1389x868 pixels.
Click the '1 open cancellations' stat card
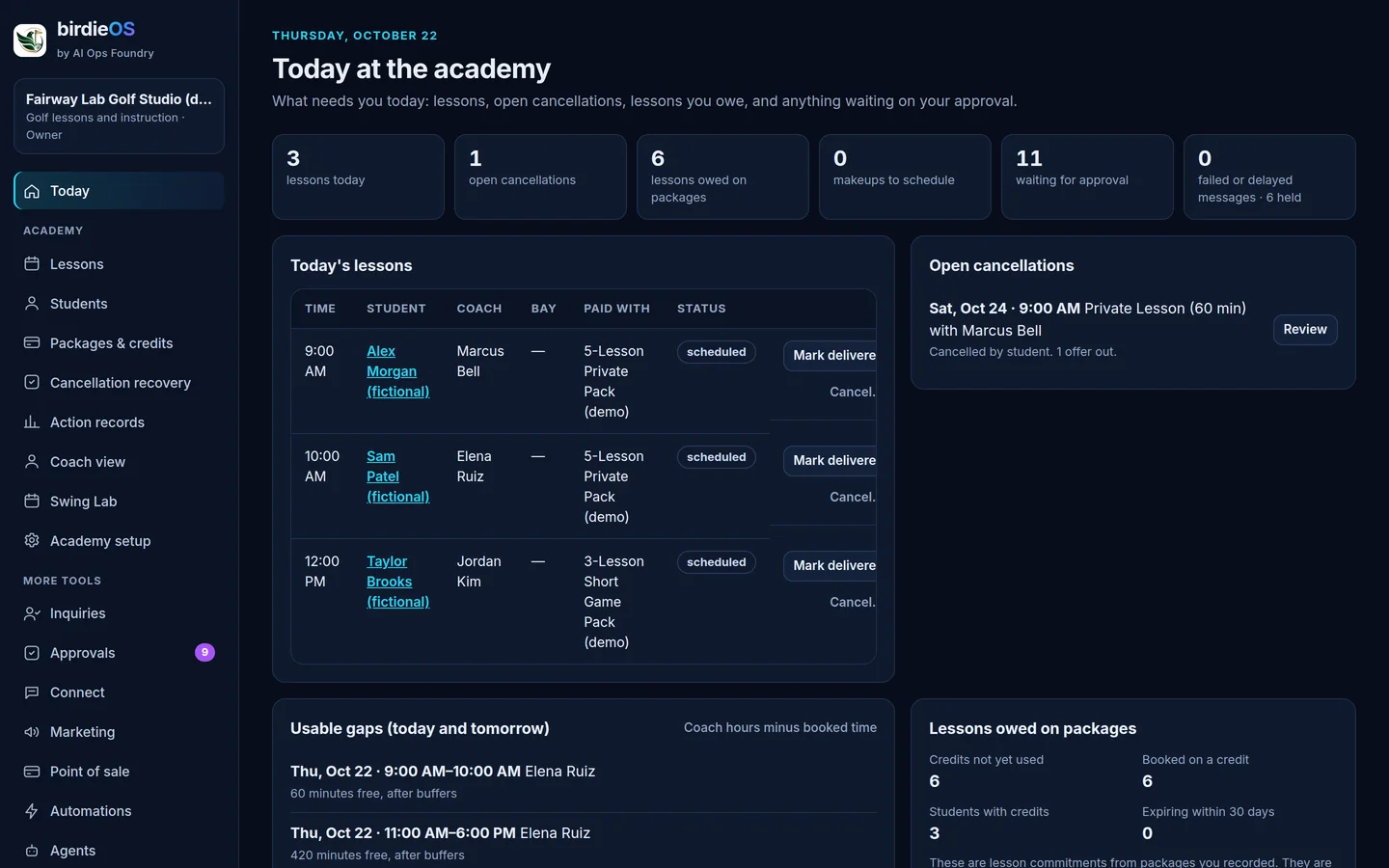(540, 176)
